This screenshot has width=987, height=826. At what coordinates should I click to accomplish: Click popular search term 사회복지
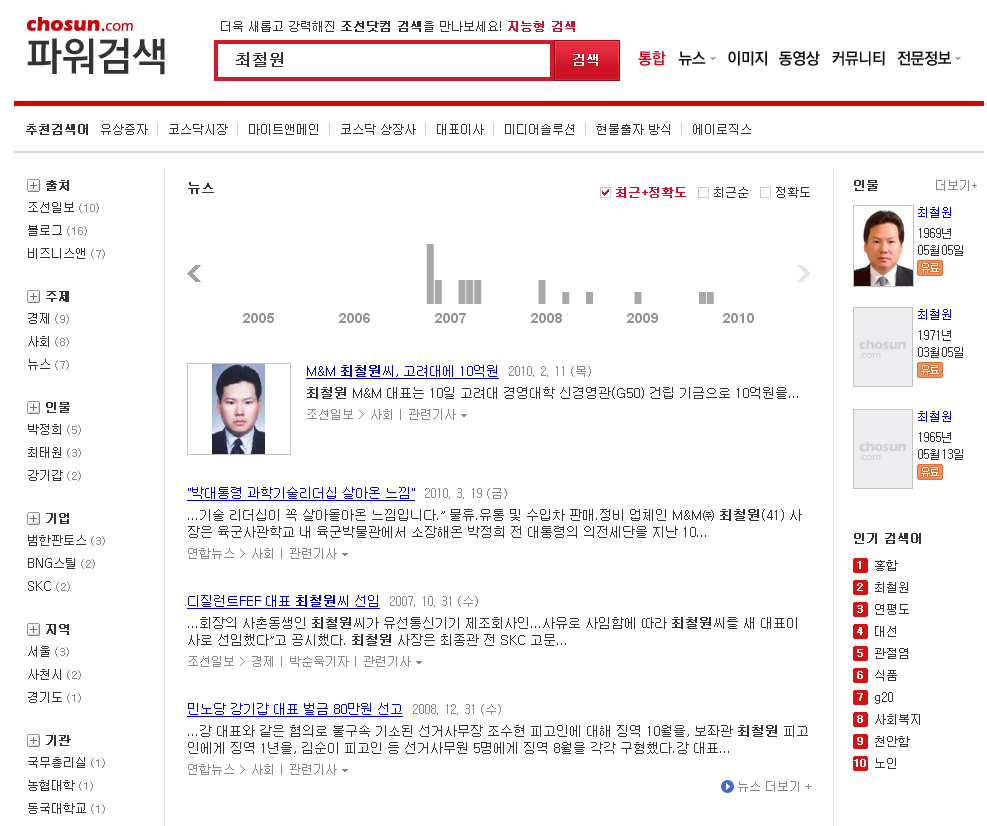897,720
